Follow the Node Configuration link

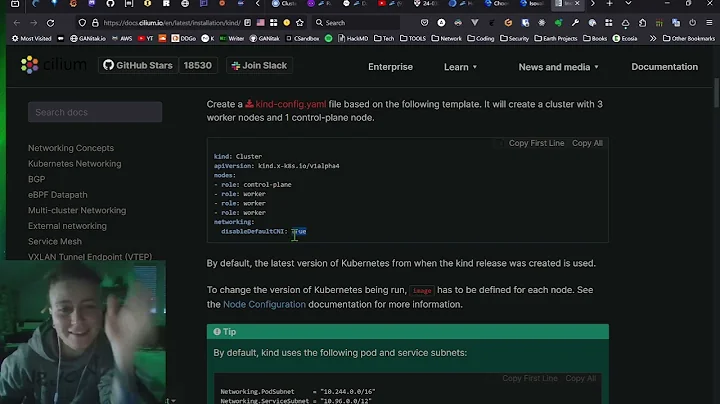pos(264,304)
